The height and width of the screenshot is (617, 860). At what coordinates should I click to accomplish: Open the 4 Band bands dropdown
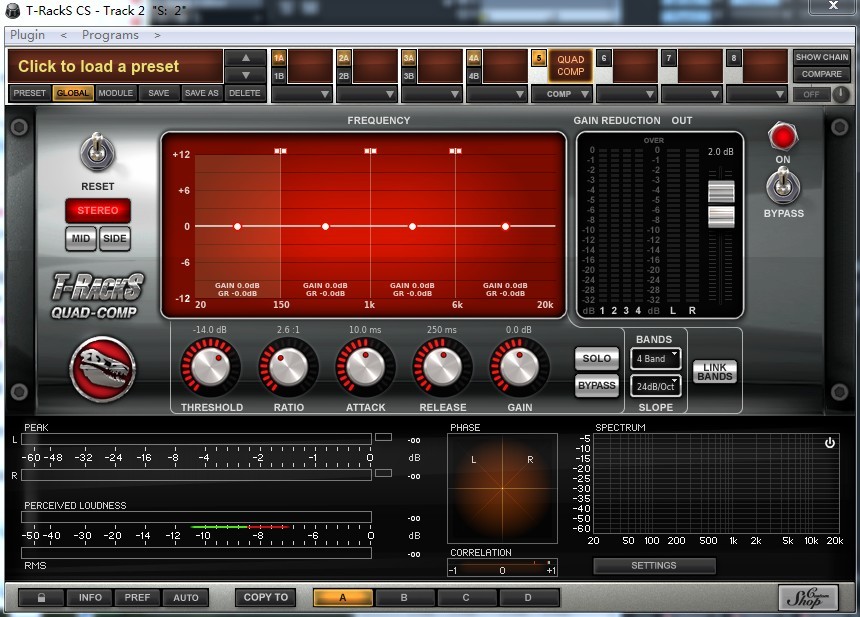[656, 359]
